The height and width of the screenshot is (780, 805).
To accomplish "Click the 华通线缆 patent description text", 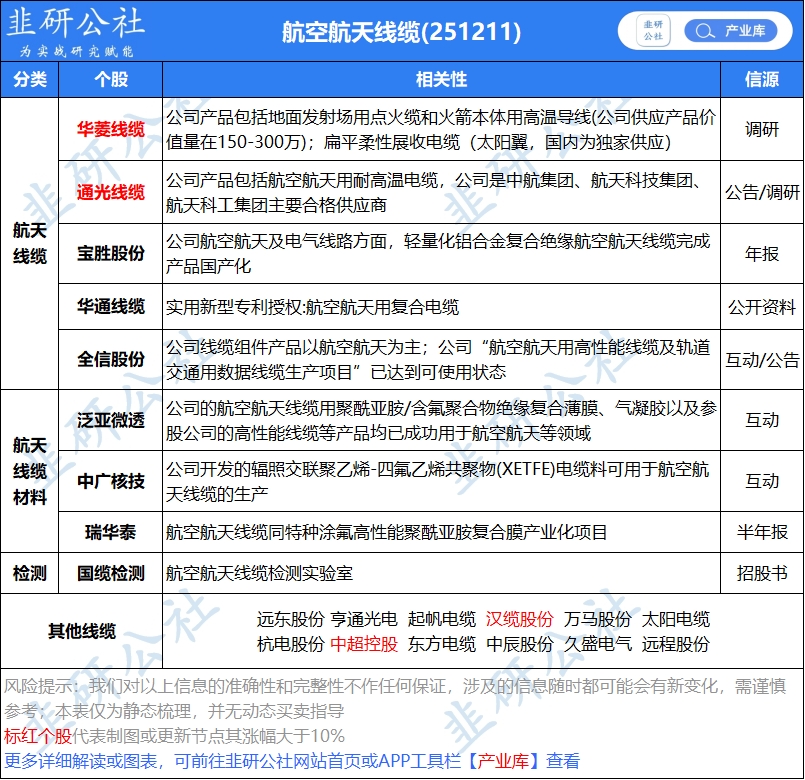I will click(x=312, y=307).
